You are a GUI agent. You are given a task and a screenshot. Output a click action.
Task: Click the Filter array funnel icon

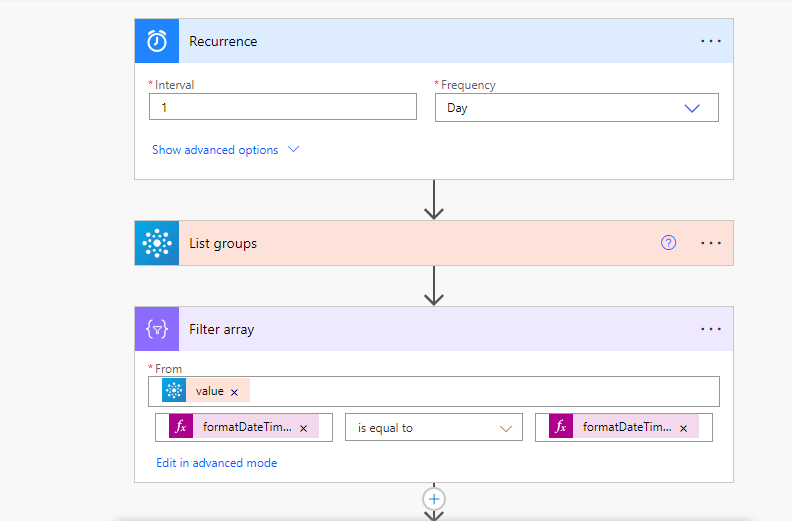157,329
